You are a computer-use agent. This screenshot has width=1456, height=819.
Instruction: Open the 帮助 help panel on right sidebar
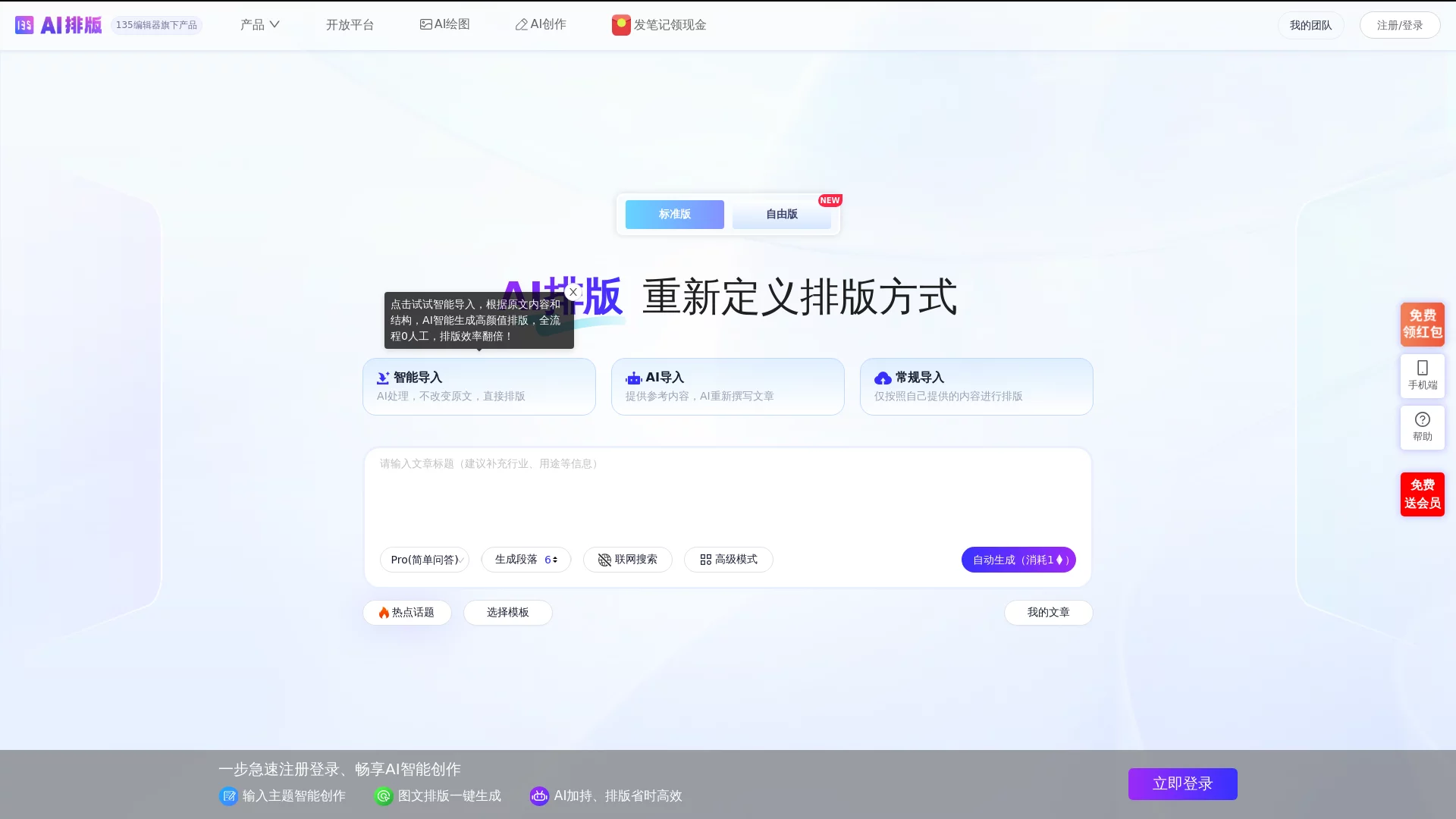(x=1422, y=427)
